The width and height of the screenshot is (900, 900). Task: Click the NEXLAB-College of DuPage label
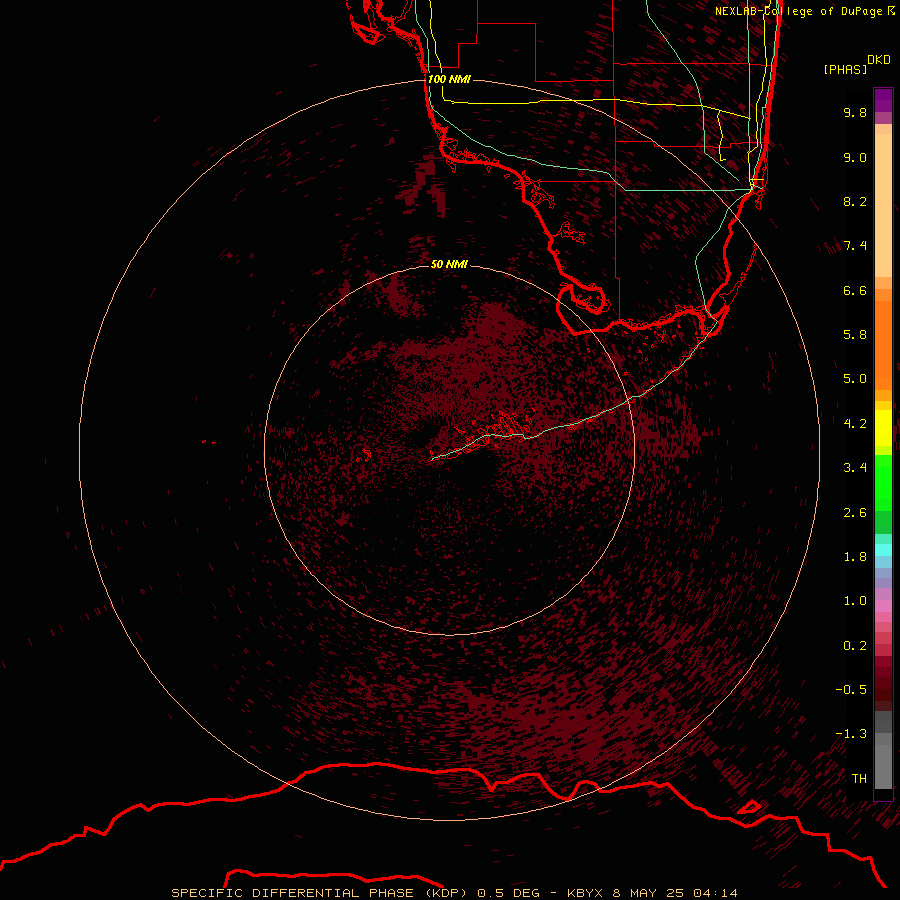tap(804, 11)
